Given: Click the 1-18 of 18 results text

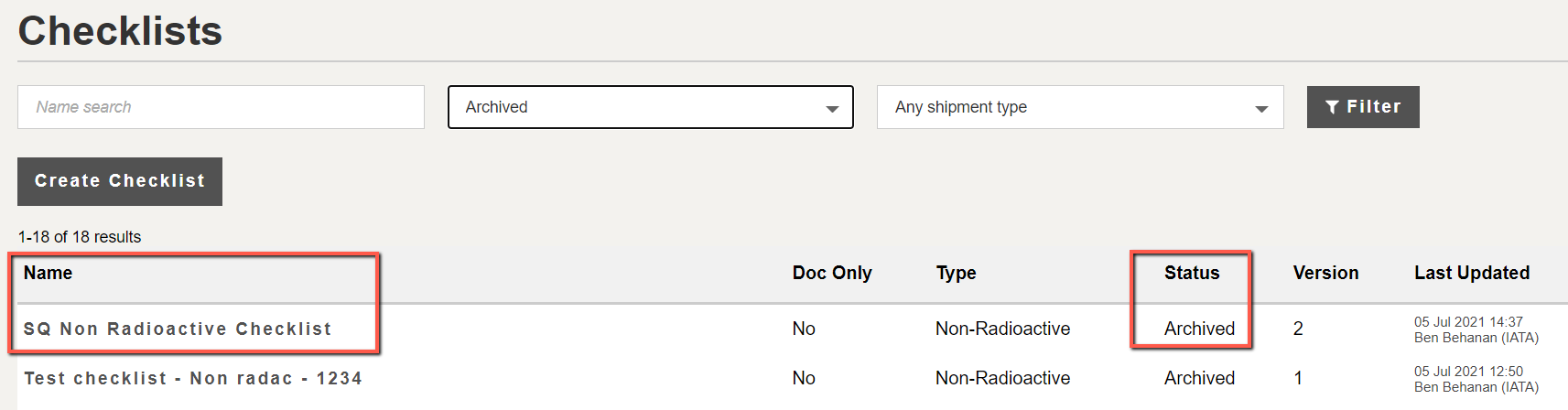Looking at the screenshot, I should coord(80,237).
